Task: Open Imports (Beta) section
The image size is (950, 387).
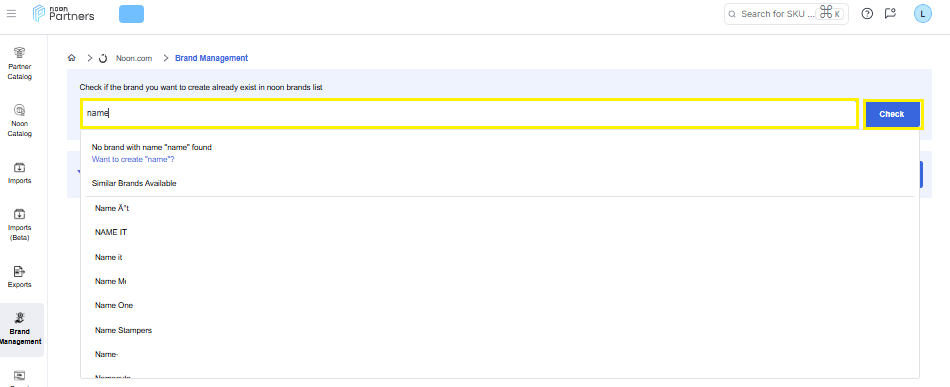Action: pyautogui.click(x=19, y=224)
